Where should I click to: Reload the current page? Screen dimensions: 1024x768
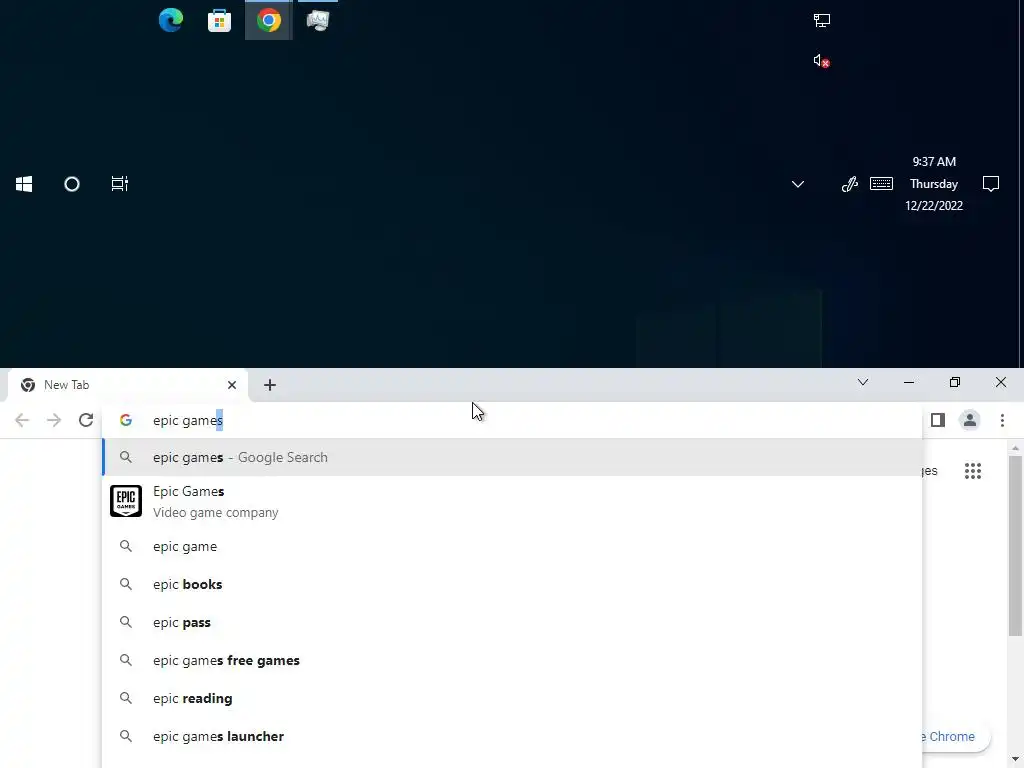86,420
